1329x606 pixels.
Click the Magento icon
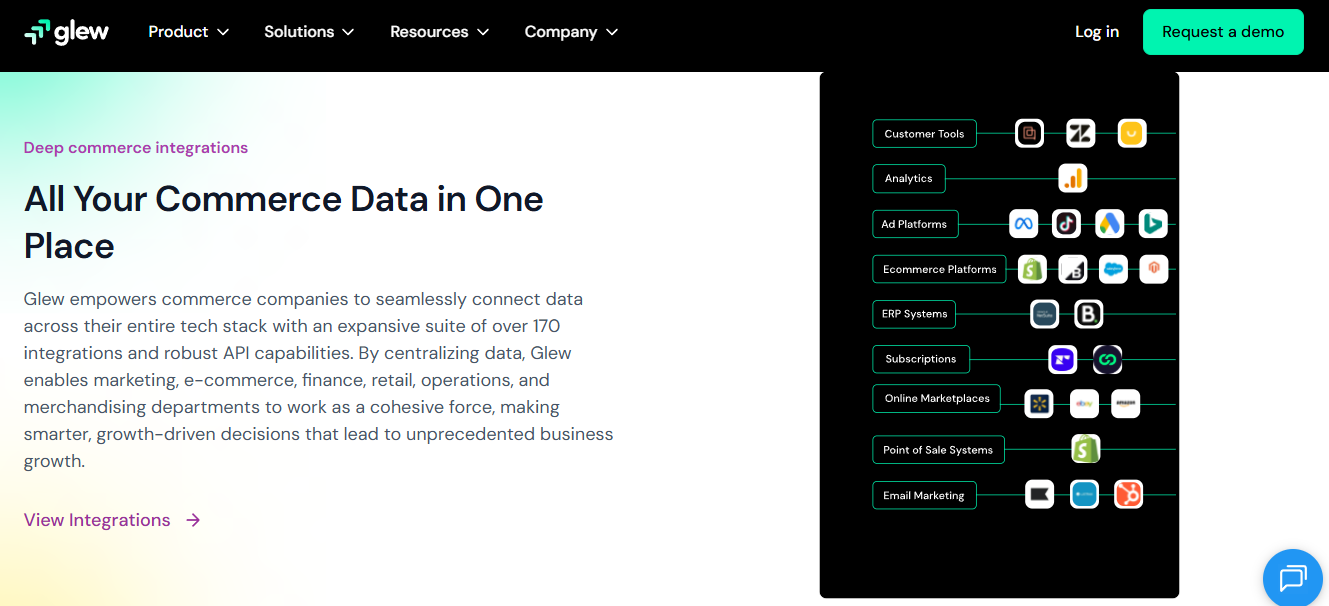[x=1154, y=268]
